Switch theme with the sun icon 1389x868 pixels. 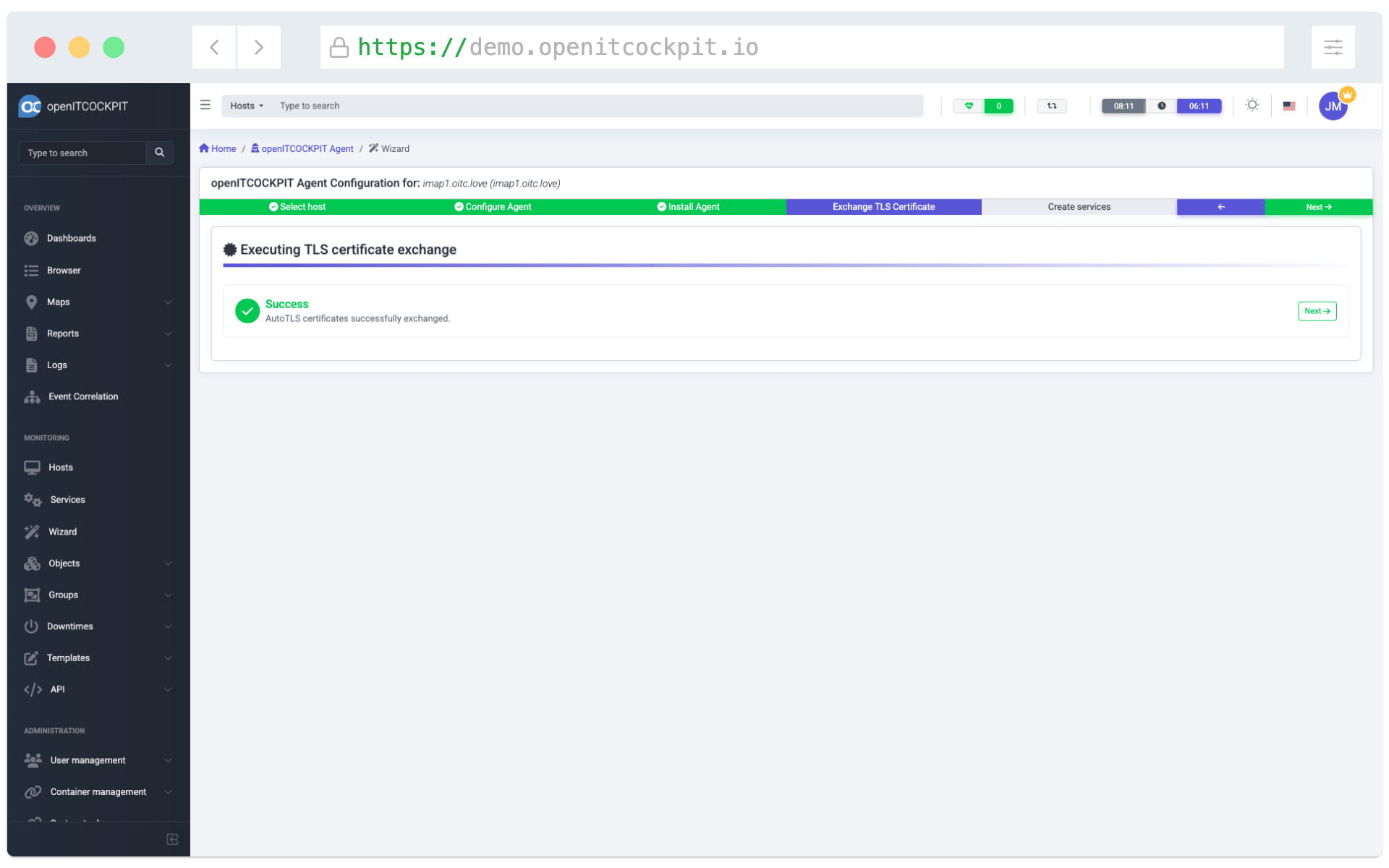[1252, 106]
